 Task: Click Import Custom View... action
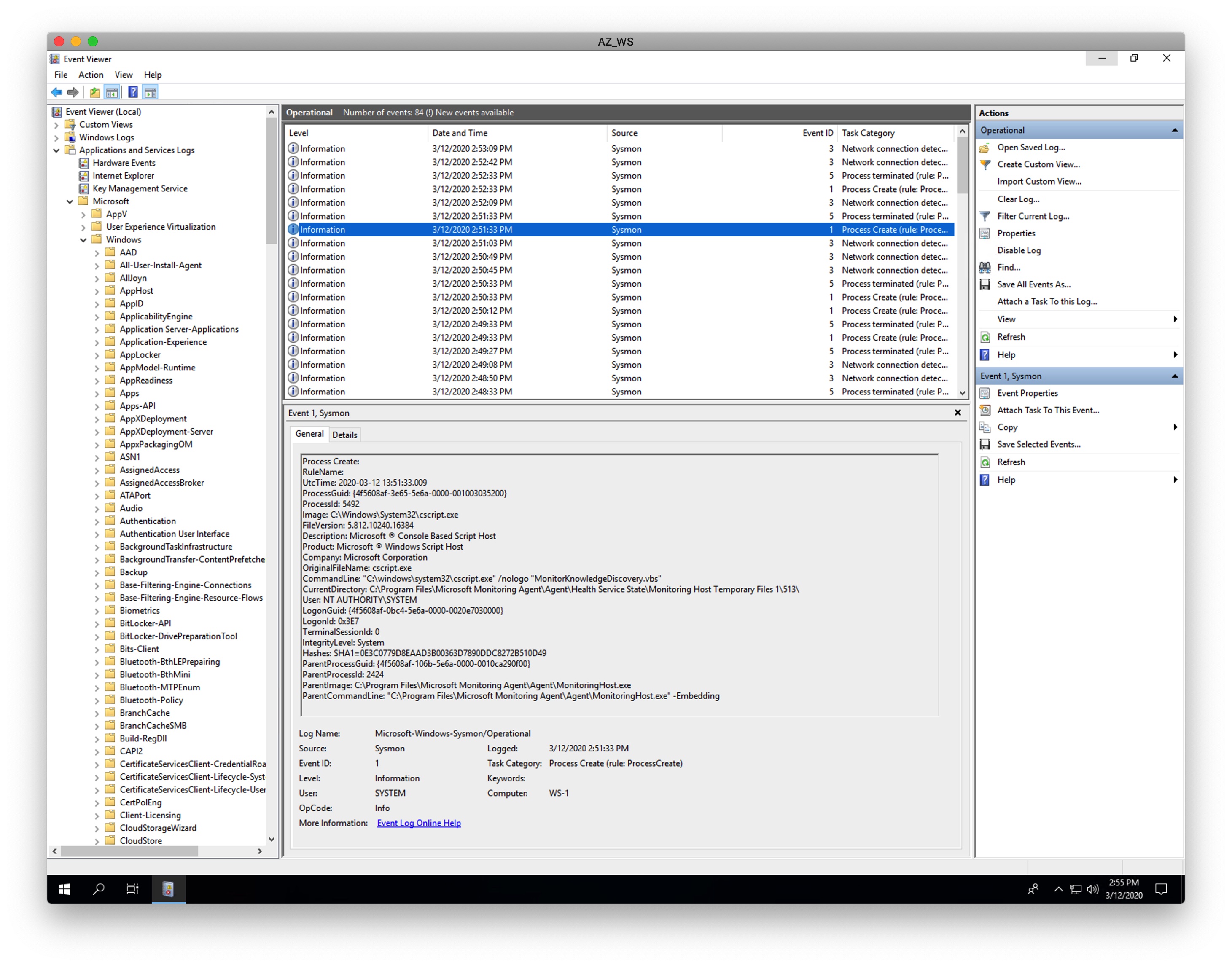pyautogui.click(x=1039, y=182)
